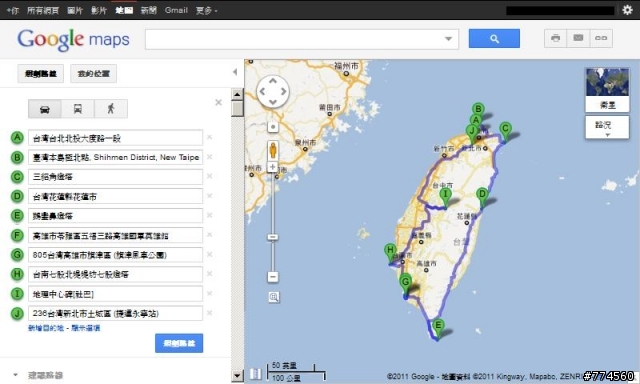This screenshot has height=384, width=640.
Task: Click the map pan compass control
Action: coord(273,92)
